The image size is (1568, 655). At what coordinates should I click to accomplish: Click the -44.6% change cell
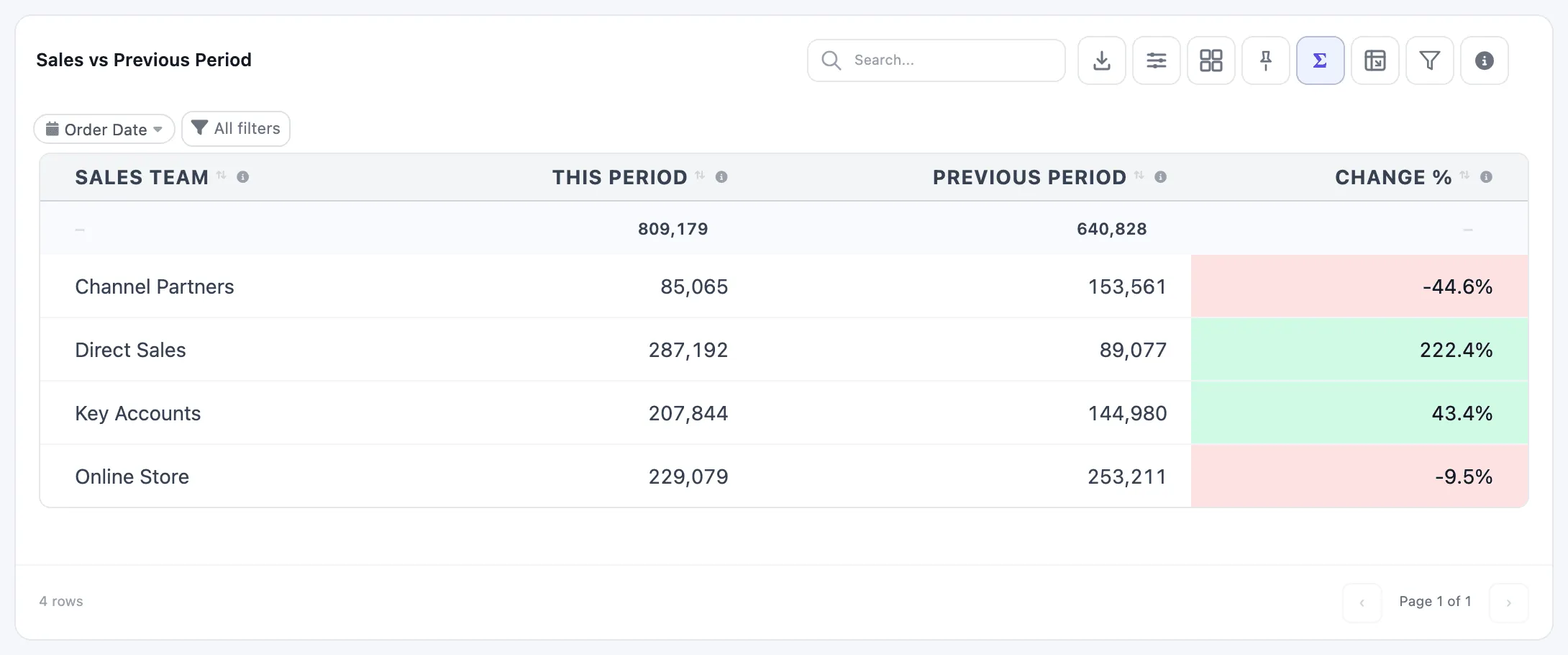coord(1359,286)
